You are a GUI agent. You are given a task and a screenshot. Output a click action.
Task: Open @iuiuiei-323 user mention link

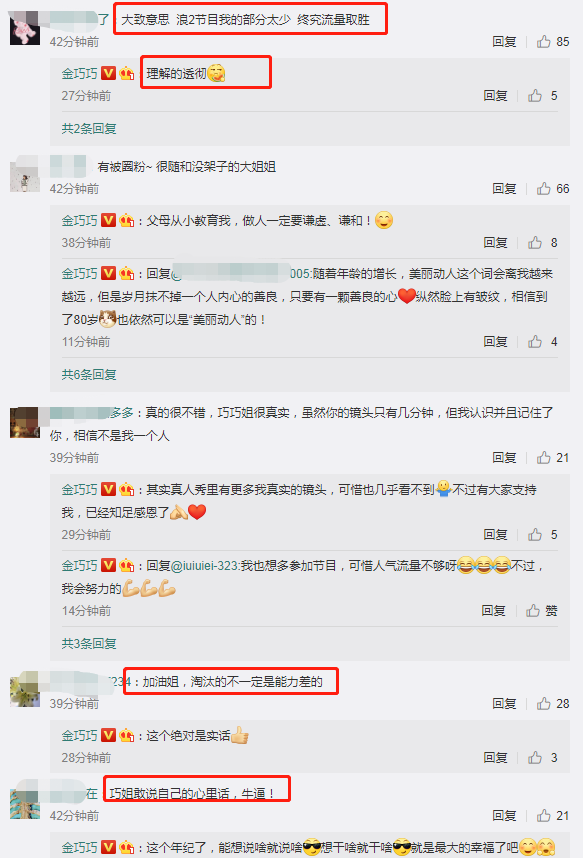click(x=205, y=566)
